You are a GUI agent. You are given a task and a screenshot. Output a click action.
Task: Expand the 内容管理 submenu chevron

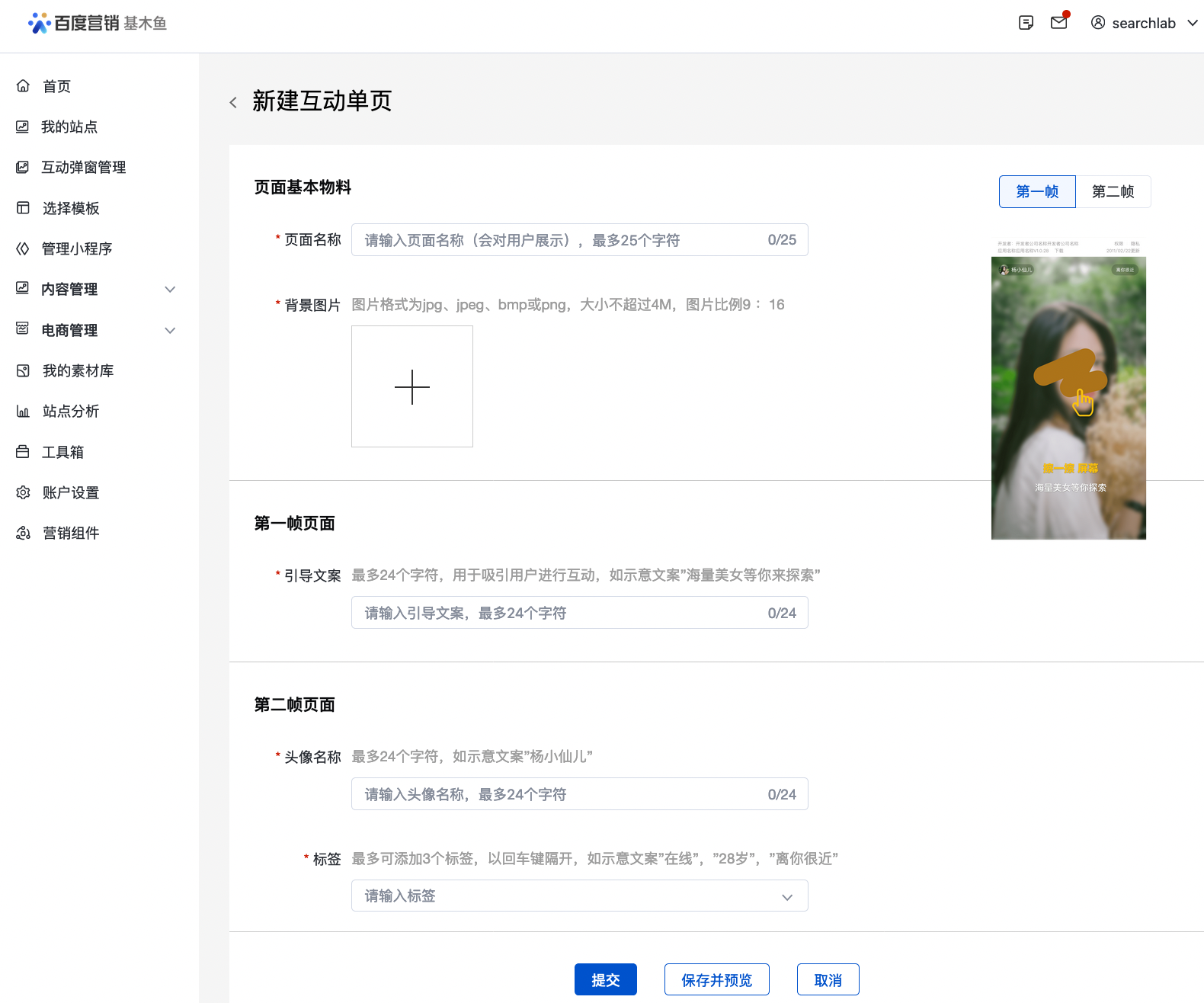point(170,290)
